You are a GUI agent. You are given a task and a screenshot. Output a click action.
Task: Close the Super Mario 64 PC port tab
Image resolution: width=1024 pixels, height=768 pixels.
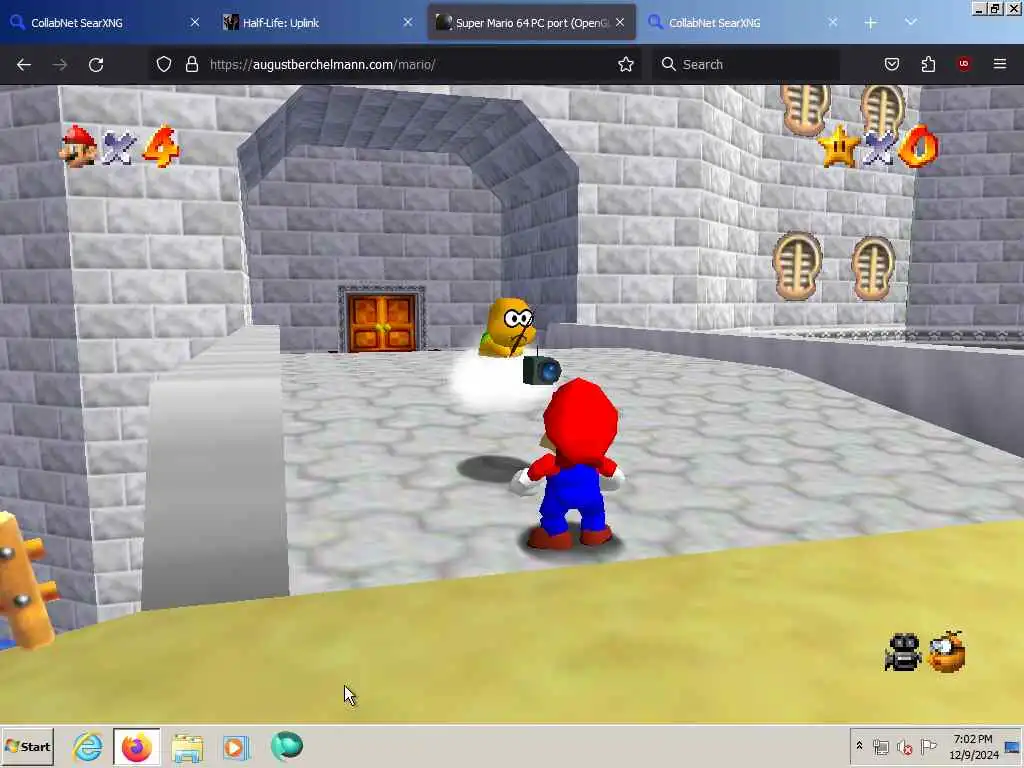pyautogui.click(x=620, y=23)
